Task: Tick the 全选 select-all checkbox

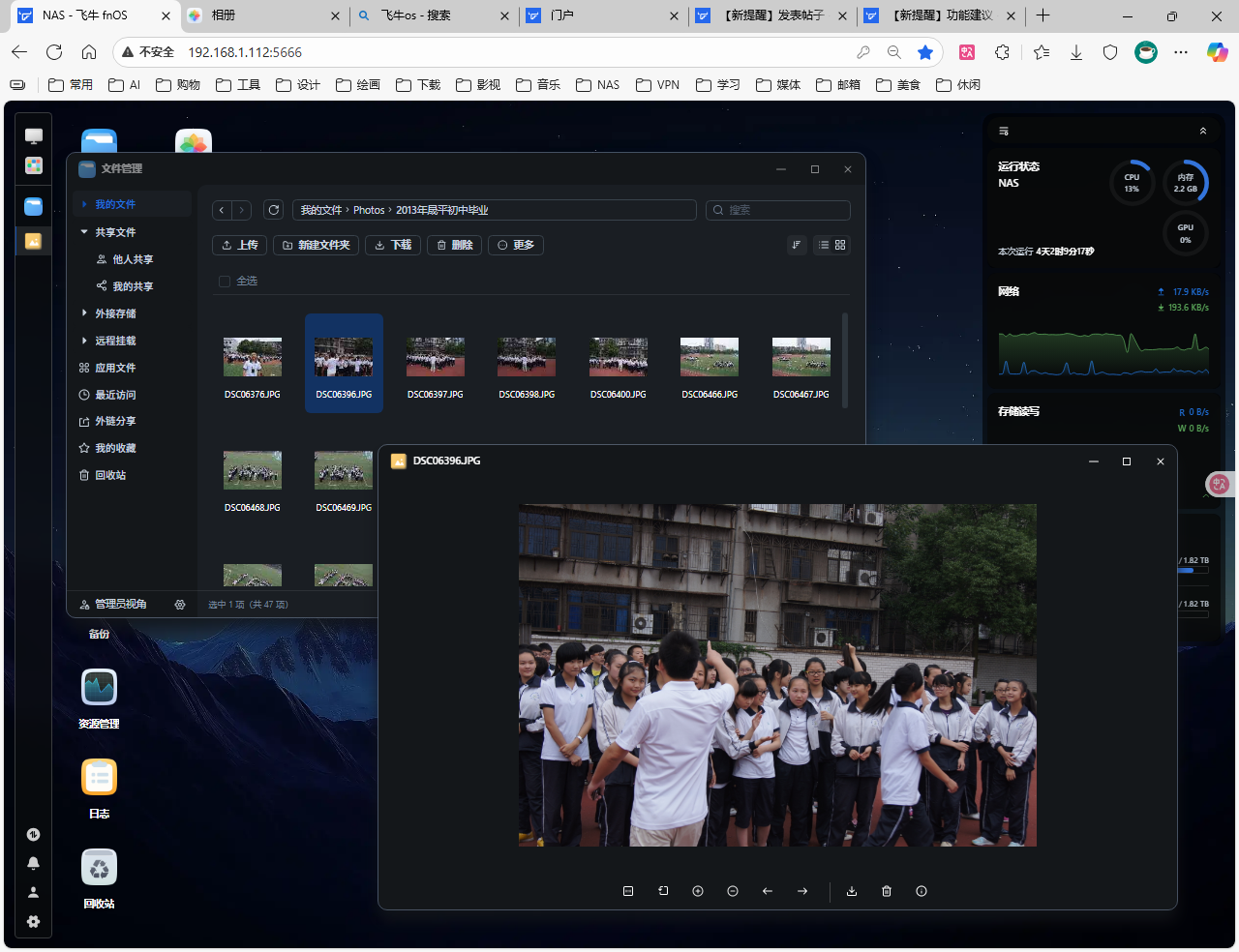Action: [x=225, y=282]
